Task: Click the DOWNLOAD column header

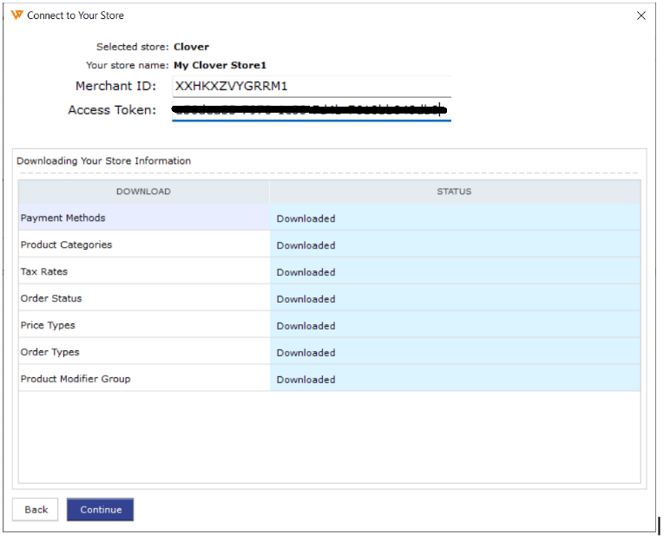Action: 143,192
